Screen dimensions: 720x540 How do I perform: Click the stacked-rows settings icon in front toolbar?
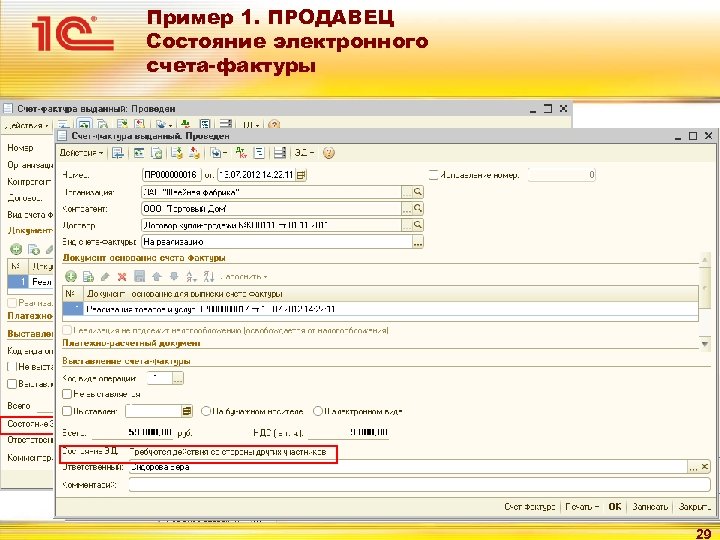click(280, 153)
